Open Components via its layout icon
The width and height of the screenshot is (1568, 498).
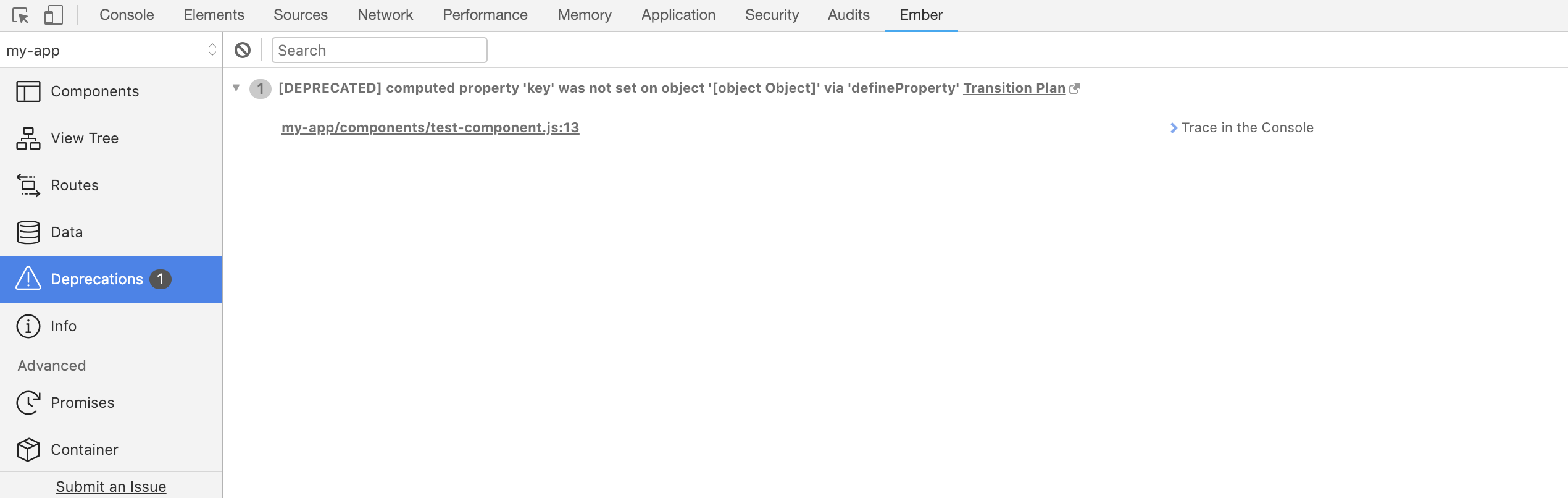click(28, 91)
